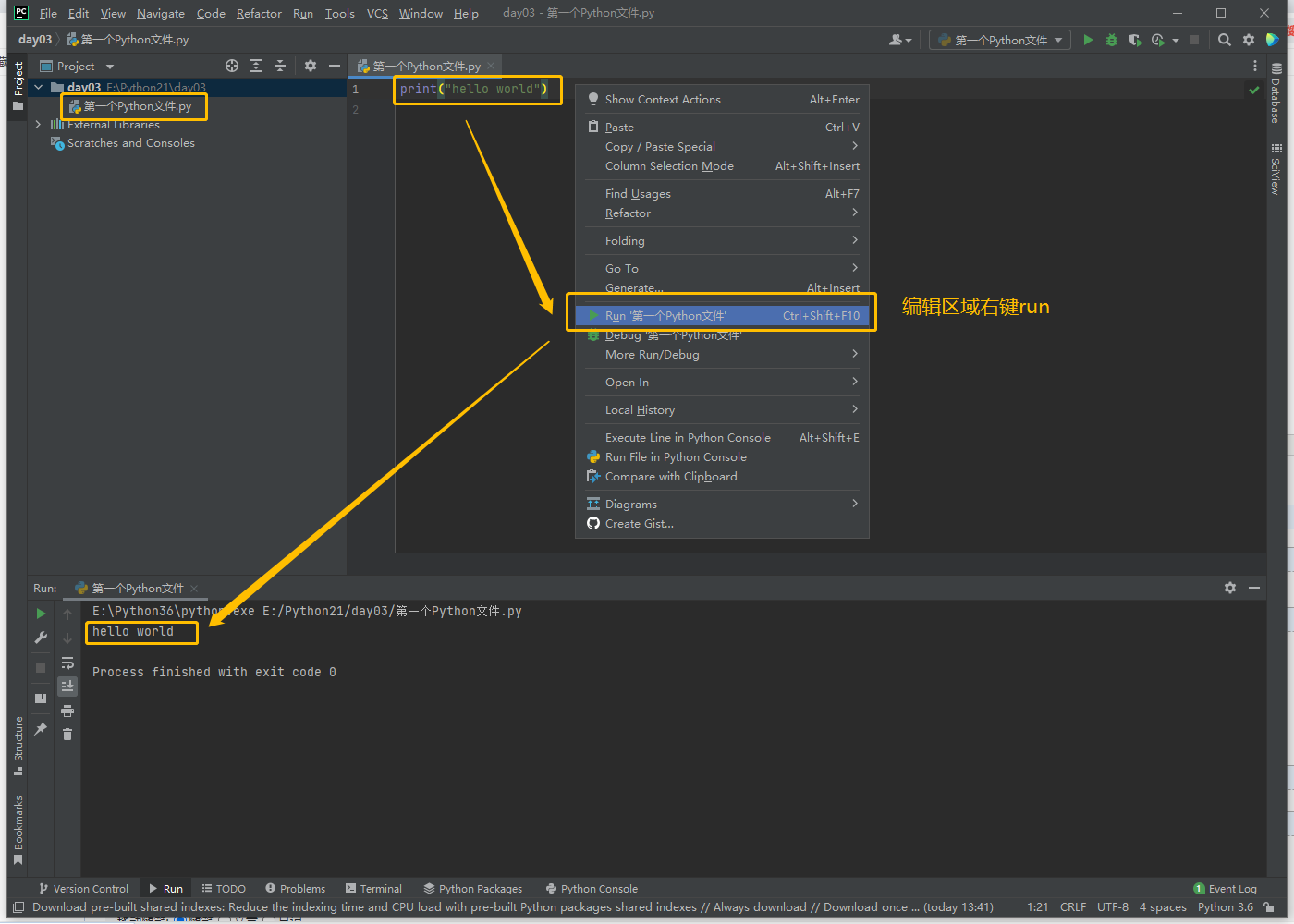Click the Debug bug icon in the toolbar

(x=1112, y=40)
